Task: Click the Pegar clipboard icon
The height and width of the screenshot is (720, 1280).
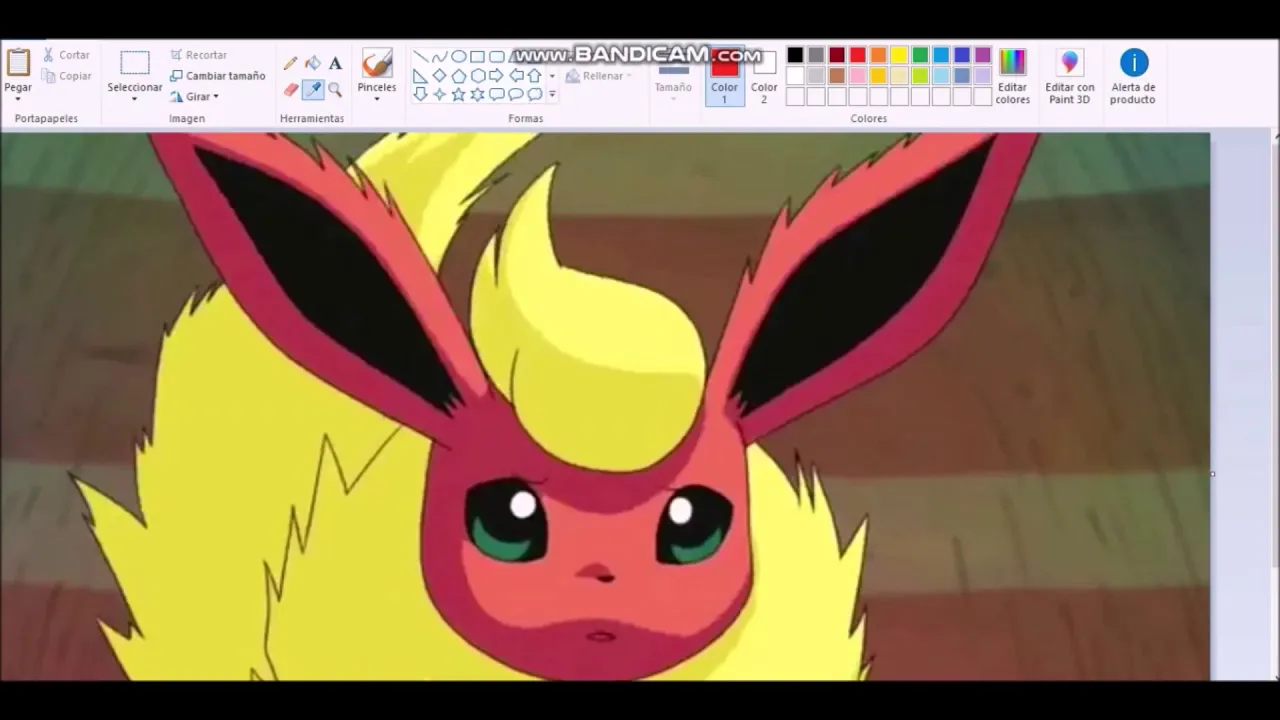Action: (18, 62)
